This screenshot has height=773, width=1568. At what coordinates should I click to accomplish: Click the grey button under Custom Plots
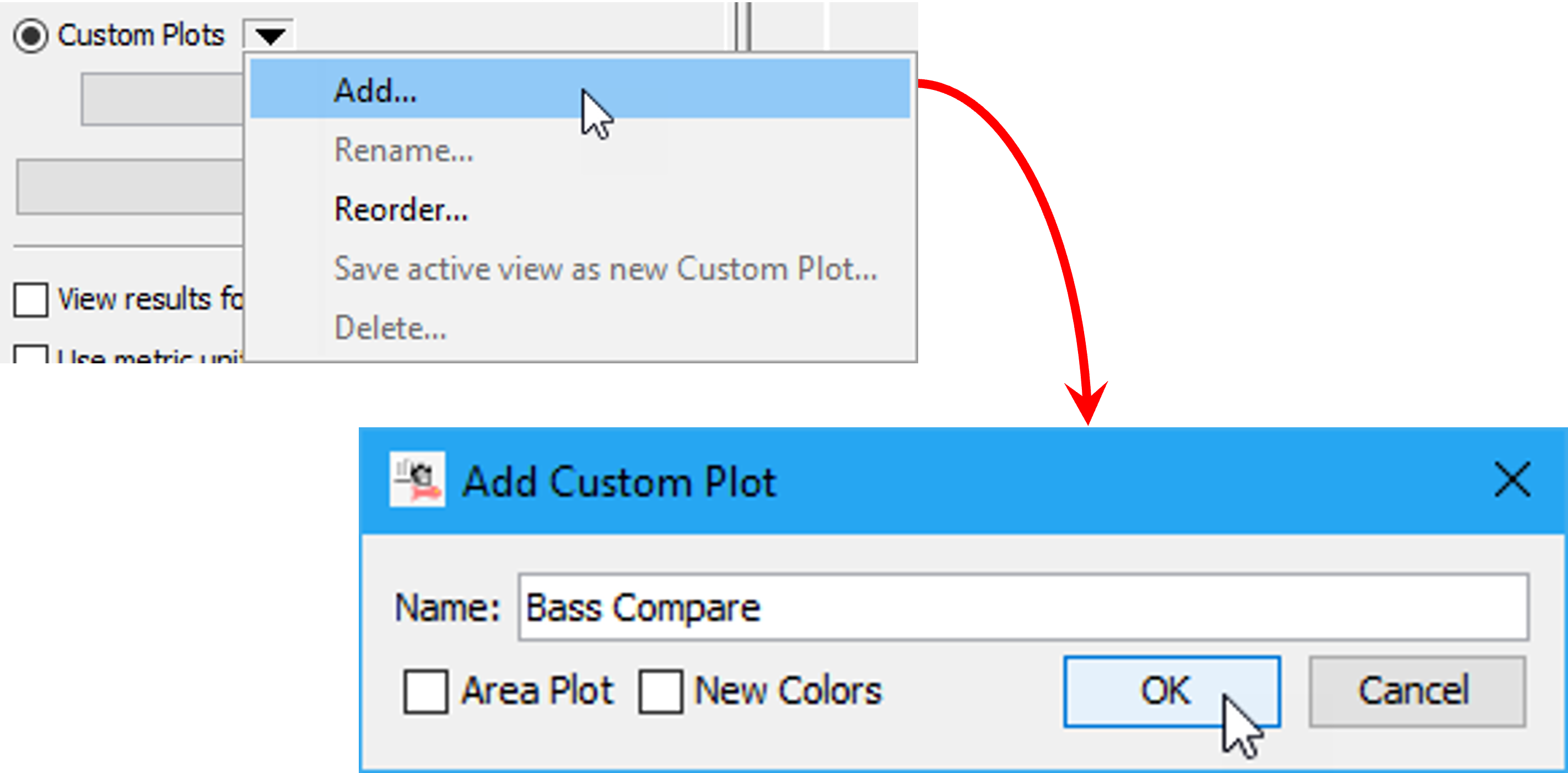[162, 100]
